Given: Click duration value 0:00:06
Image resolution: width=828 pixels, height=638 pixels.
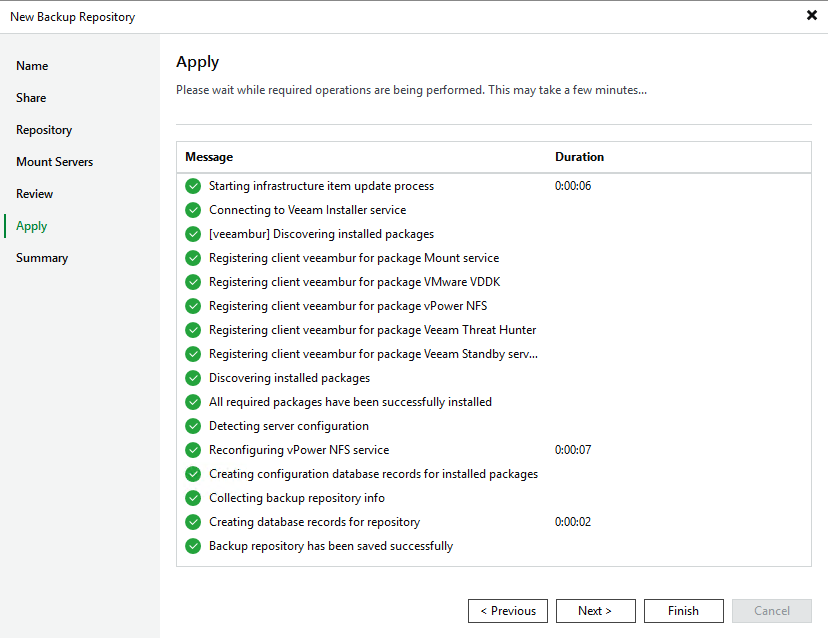Looking at the screenshot, I should 573,186.
